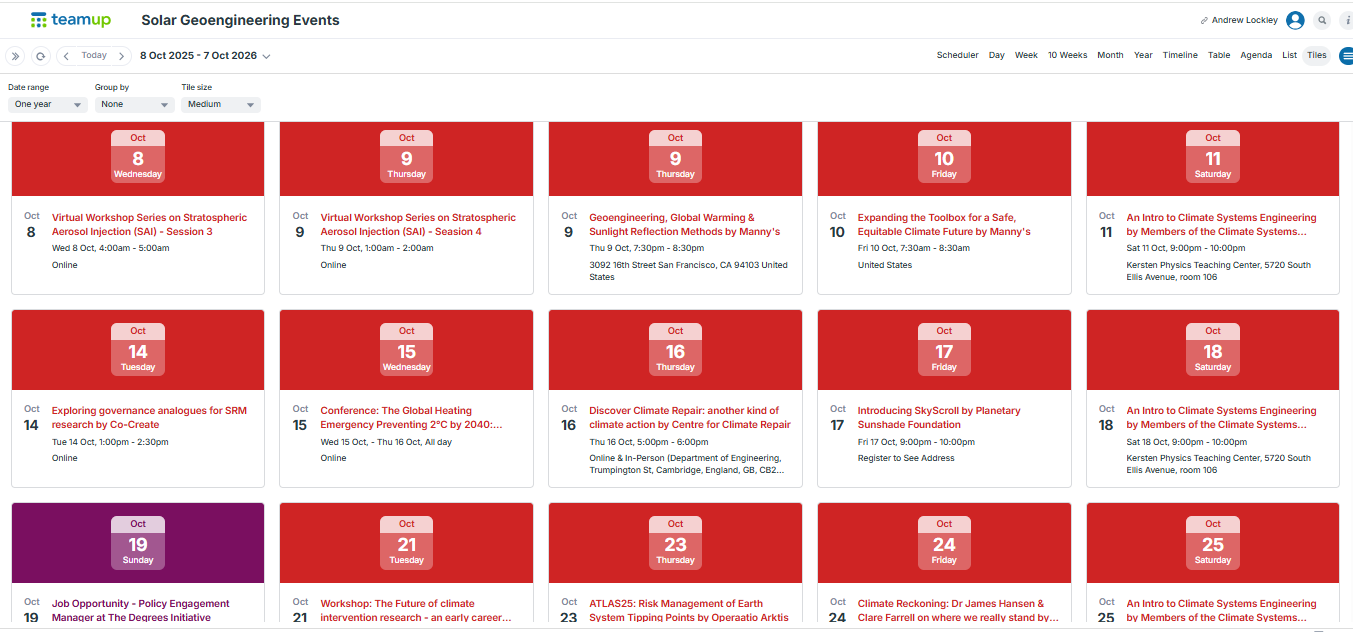Open Geoengineering, Global Warming & Sunlight Reflection event
The height and width of the screenshot is (632, 1353).
click(684, 225)
